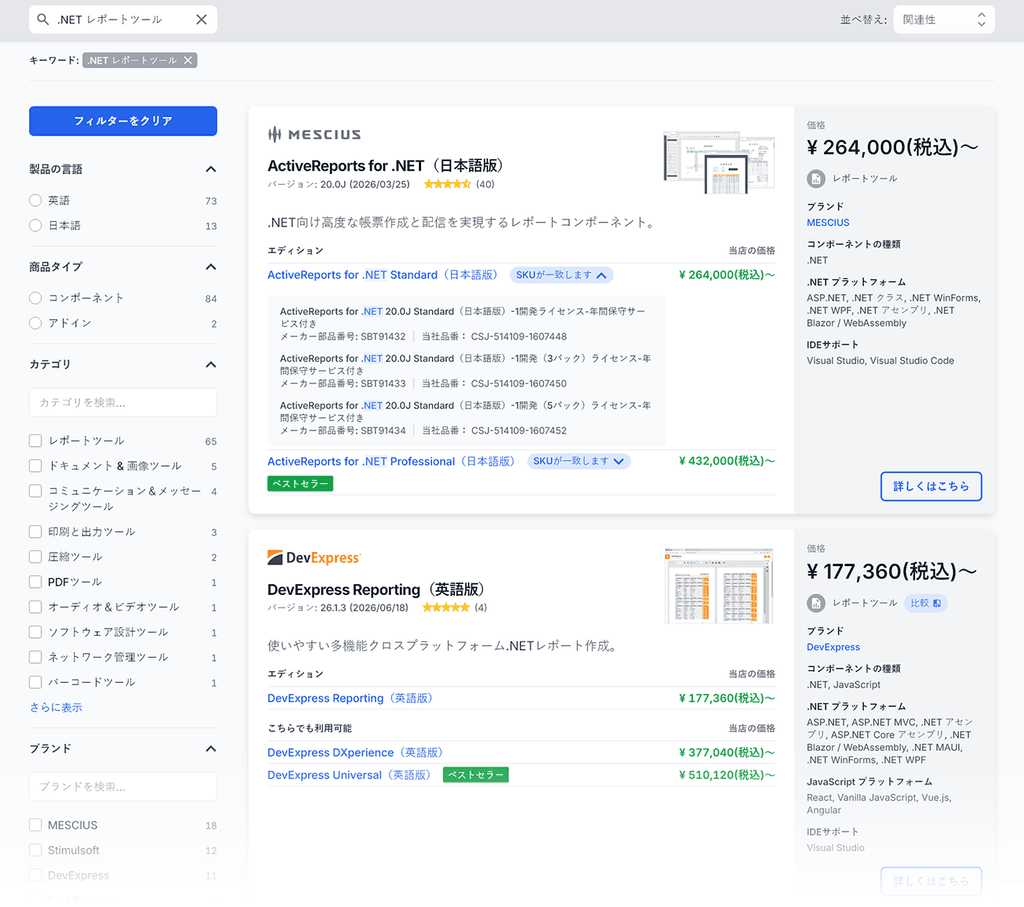Click SKU row with part SBT91433
The height and width of the screenshot is (907, 1024).
click(x=466, y=371)
